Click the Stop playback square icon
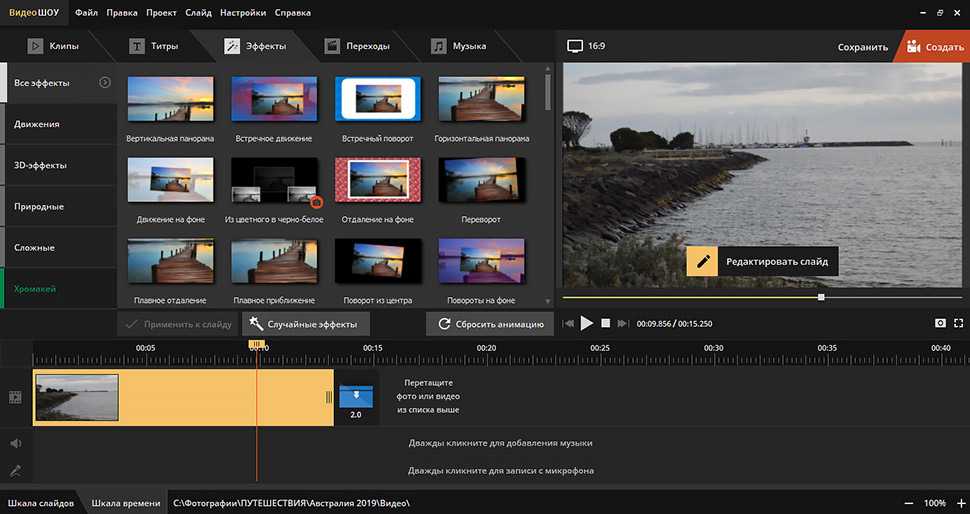 click(606, 323)
